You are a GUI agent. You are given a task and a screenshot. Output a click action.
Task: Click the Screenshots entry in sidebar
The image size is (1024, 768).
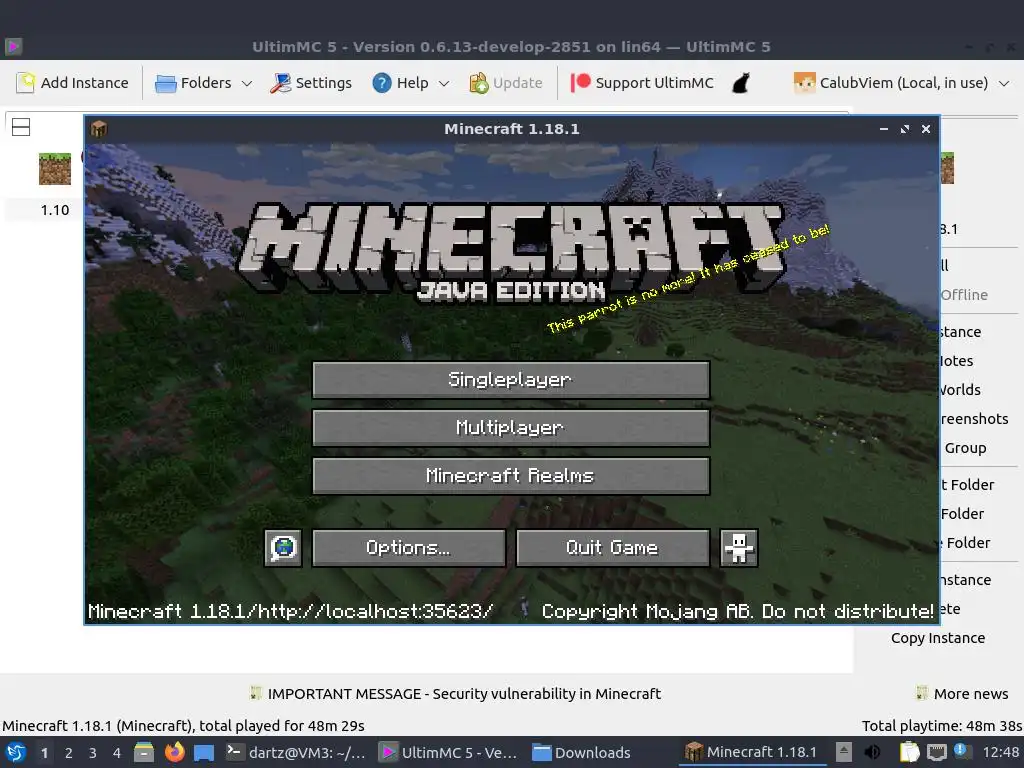click(974, 419)
